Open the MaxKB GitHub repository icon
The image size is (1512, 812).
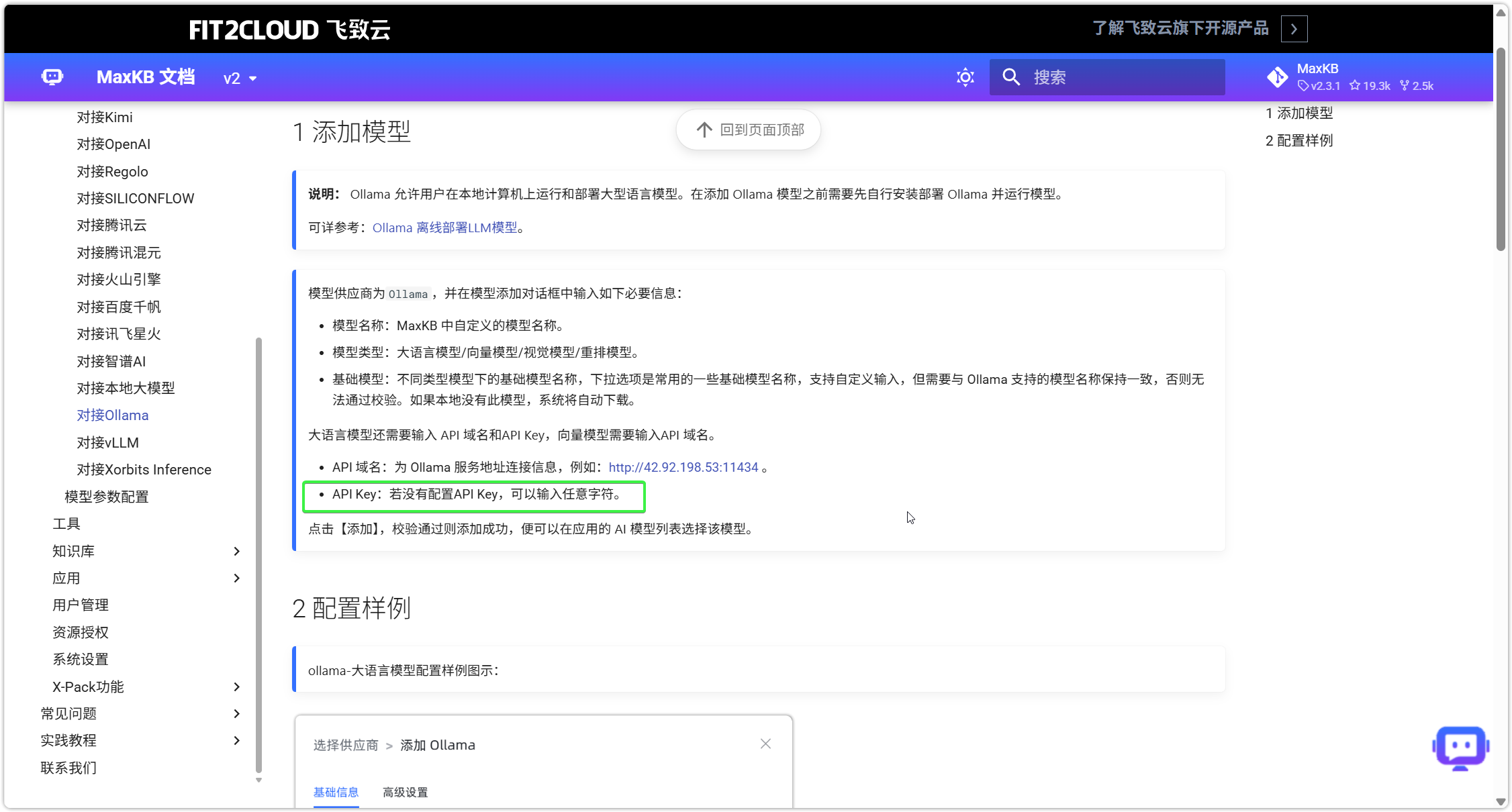pos(1277,77)
